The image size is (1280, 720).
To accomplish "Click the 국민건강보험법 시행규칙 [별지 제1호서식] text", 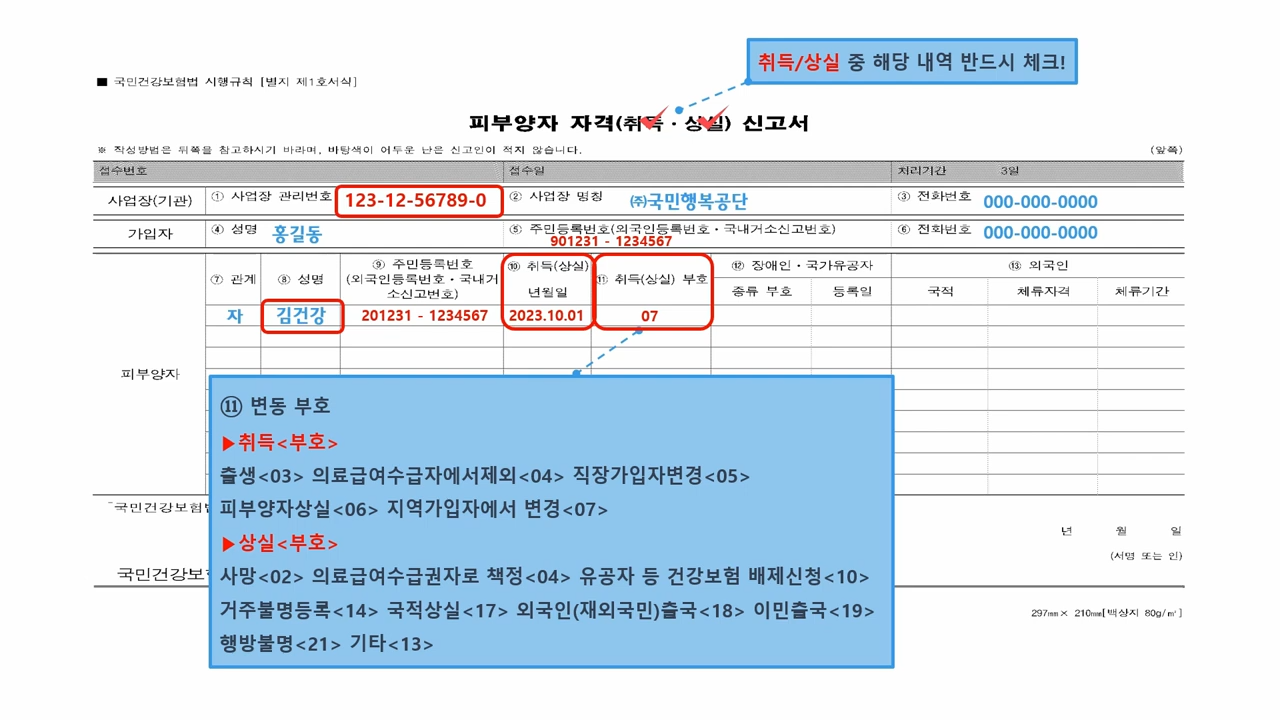I will click(235, 82).
